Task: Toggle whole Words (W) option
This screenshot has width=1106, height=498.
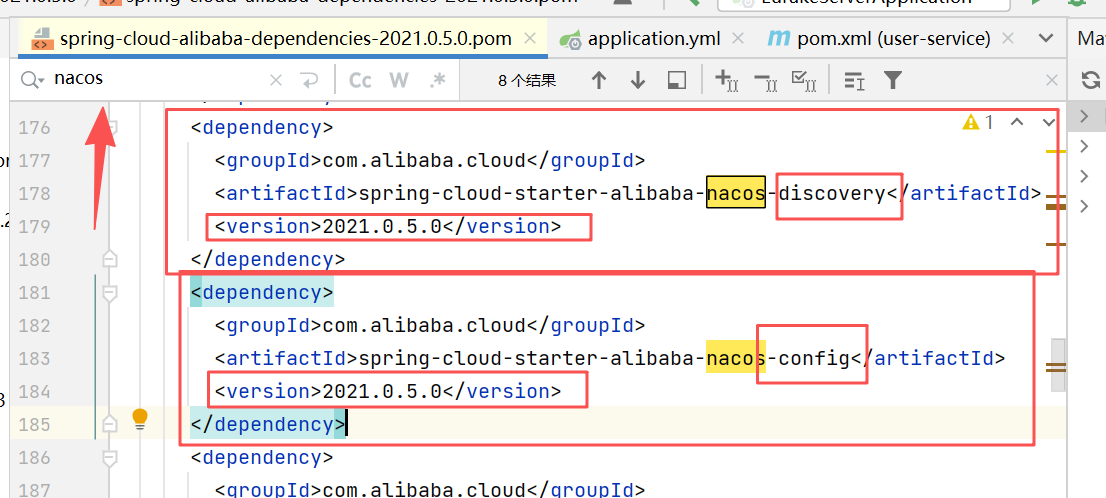Action: [x=399, y=80]
